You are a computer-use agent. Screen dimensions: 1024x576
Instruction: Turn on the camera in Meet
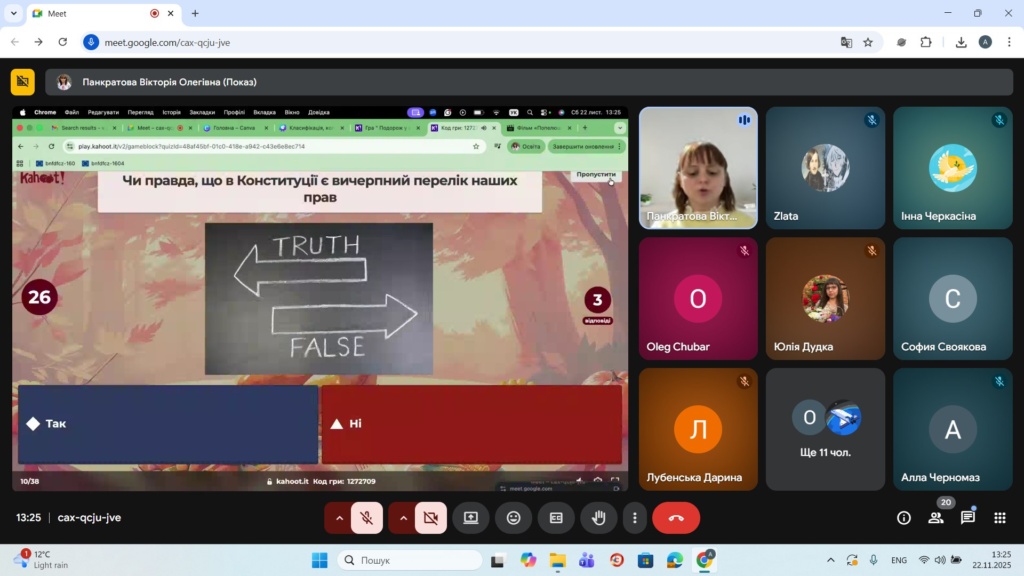tap(431, 518)
